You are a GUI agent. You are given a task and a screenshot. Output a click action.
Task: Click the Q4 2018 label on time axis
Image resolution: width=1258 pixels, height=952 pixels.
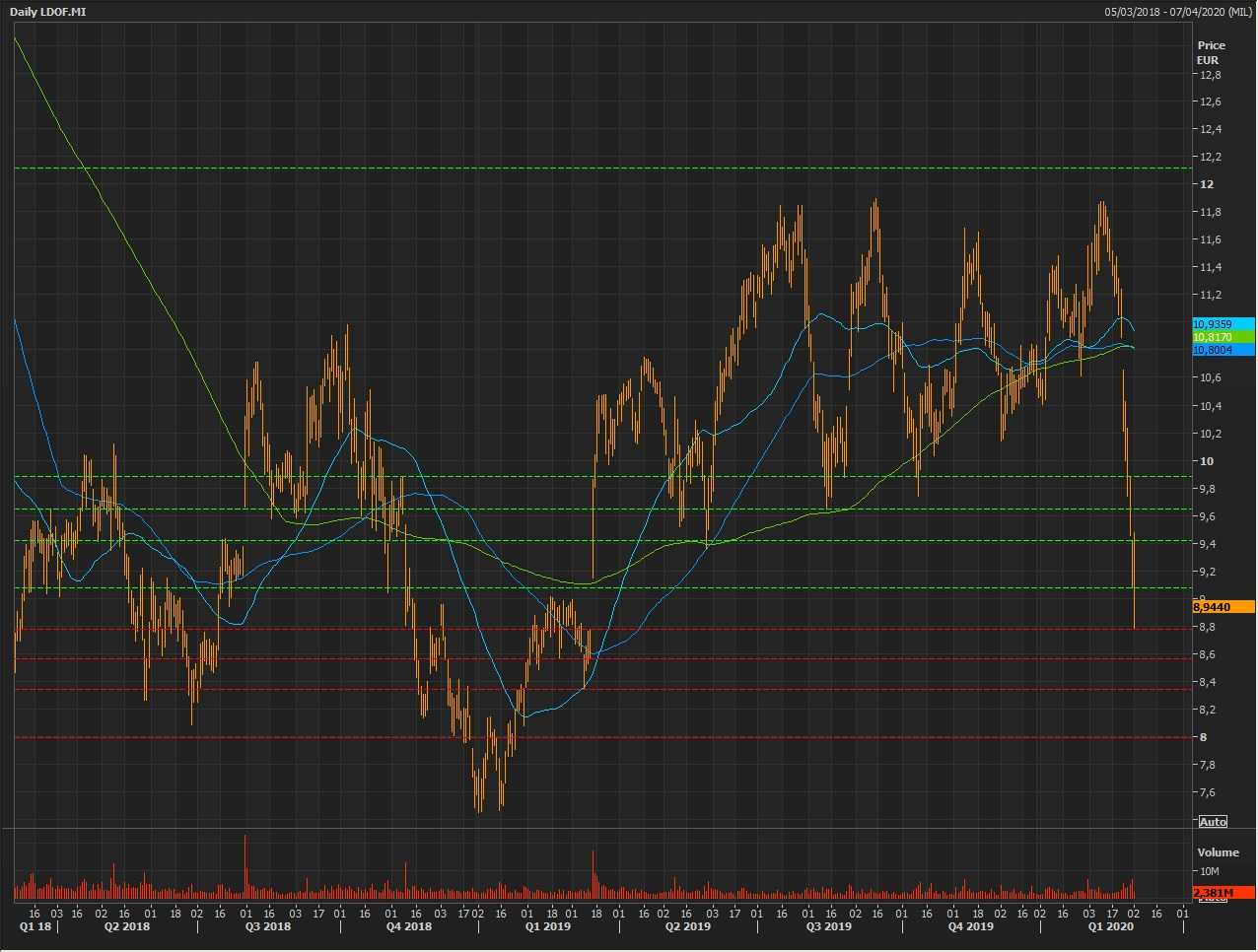(408, 927)
